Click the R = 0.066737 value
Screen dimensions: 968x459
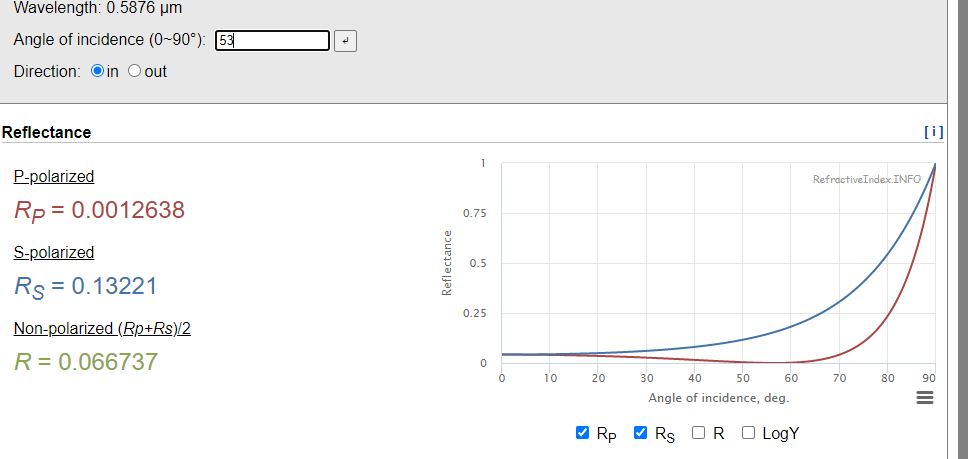click(x=86, y=361)
